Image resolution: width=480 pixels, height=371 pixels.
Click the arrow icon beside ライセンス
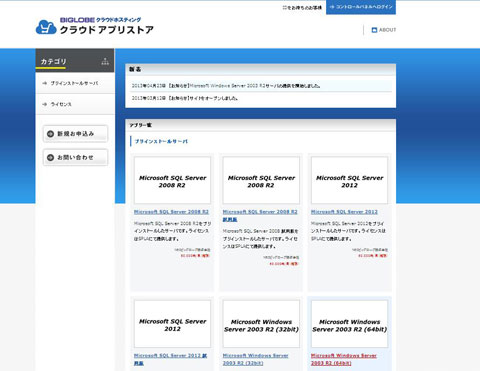click(45, 104)
